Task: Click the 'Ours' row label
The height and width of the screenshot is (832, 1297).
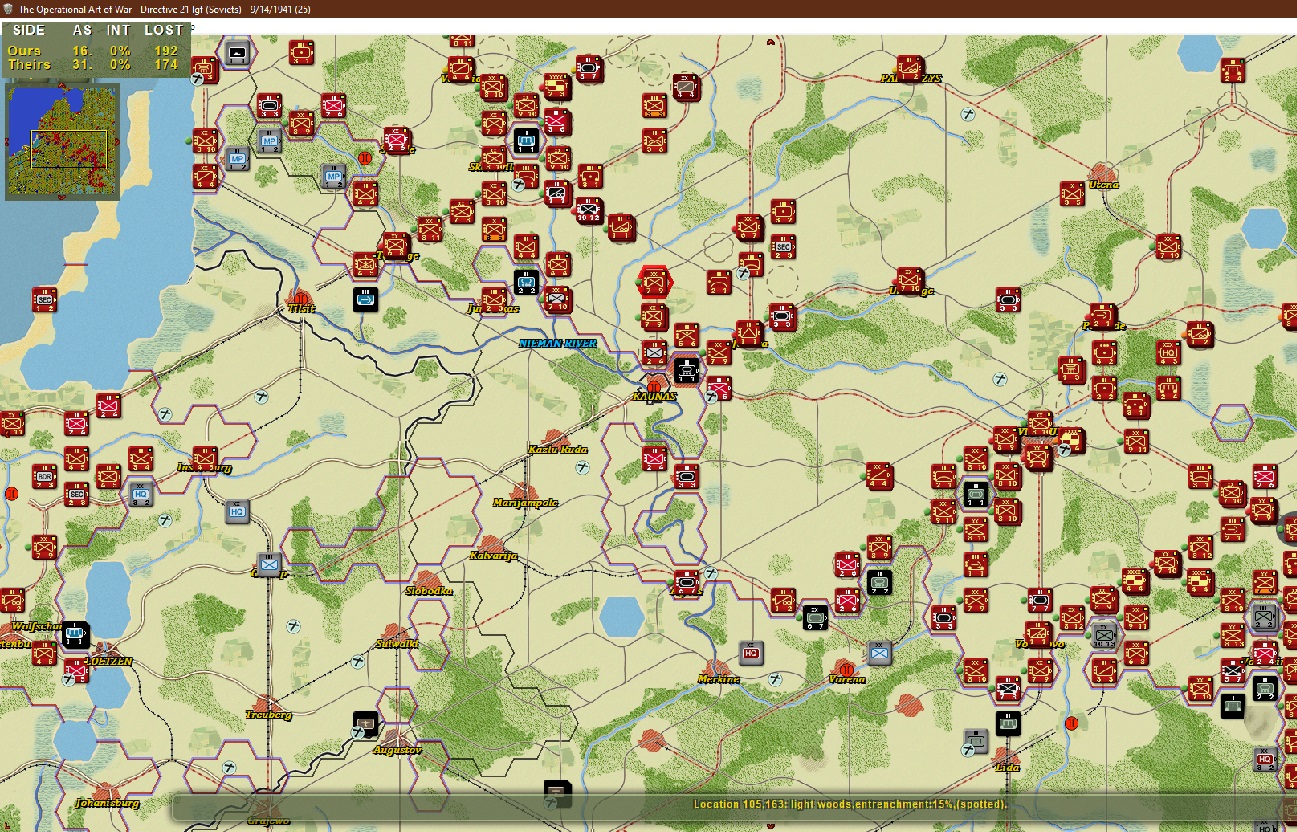Action: click(x=24, y=50)
